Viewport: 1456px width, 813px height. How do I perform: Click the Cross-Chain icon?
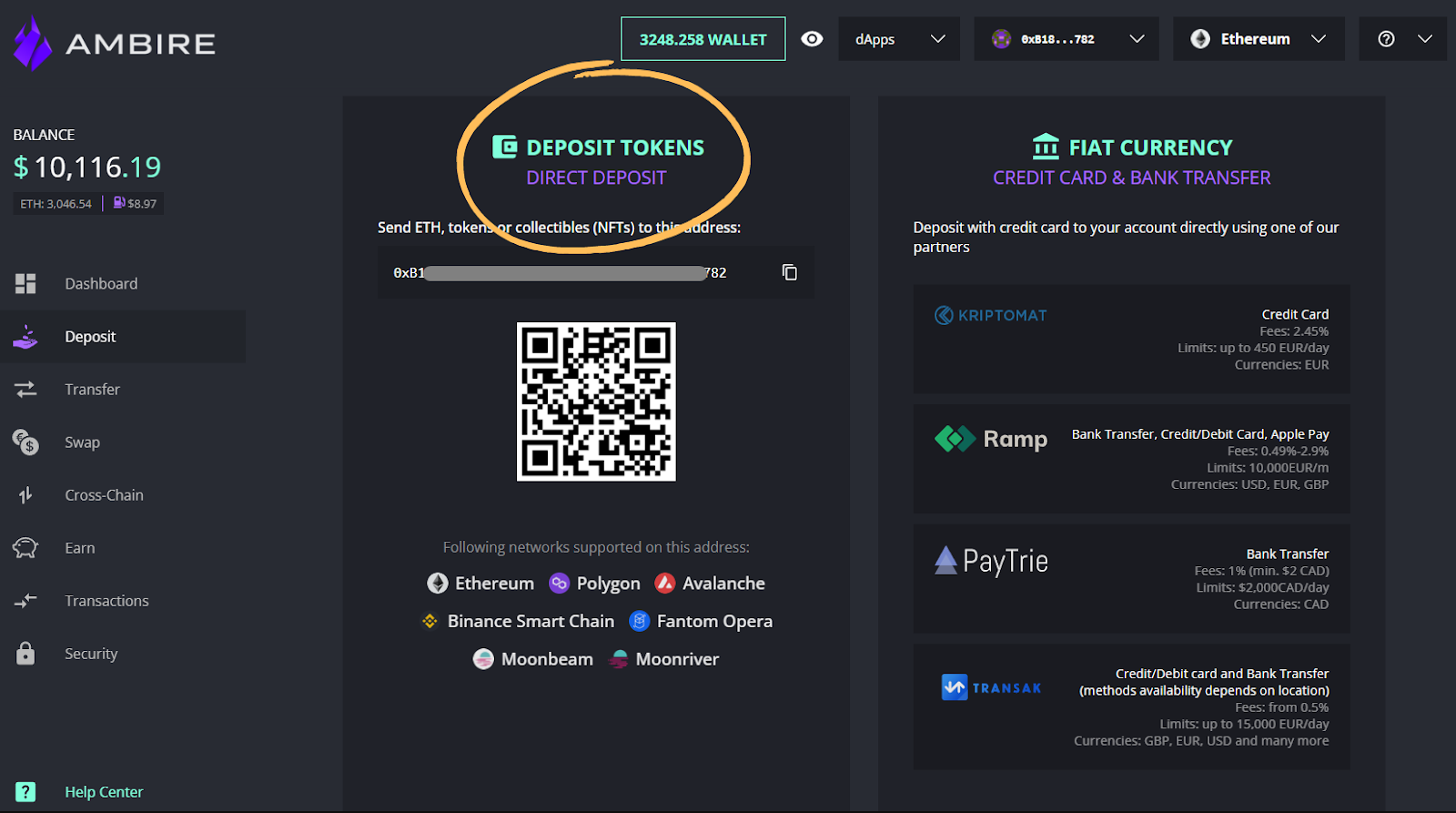tap(25, 495)
